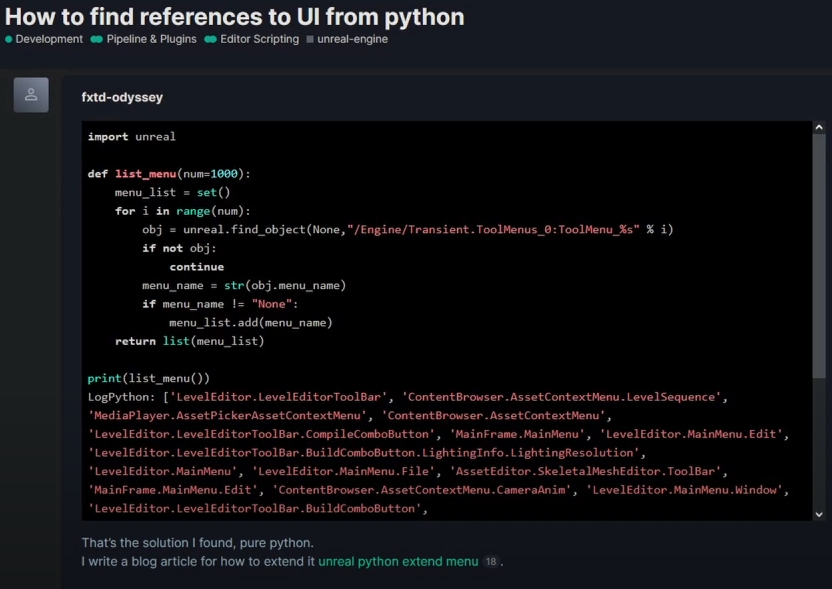The width and height of the screenshot is (832, 589).
Task: Click the 'import unreal' code line
Action: coord(132,137)
